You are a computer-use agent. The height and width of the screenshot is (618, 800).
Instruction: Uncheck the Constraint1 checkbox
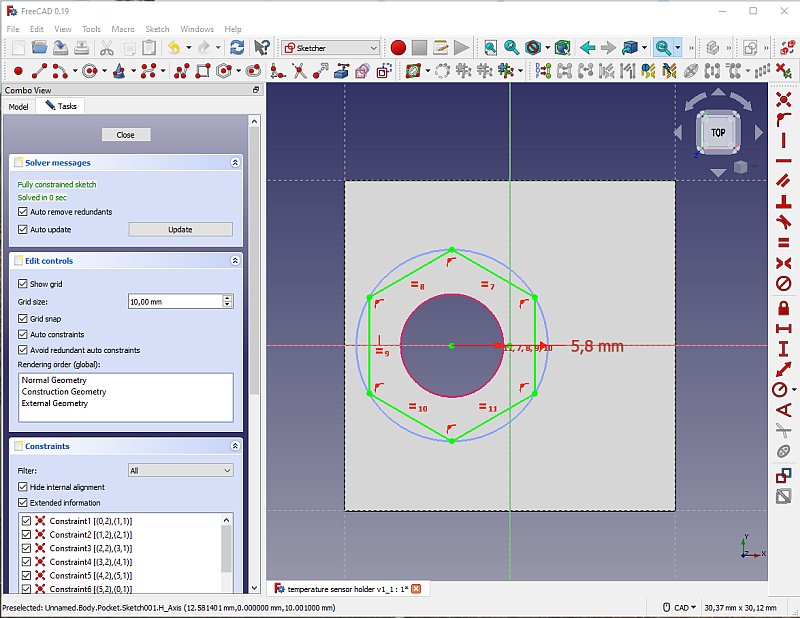(x=27, y=521)
